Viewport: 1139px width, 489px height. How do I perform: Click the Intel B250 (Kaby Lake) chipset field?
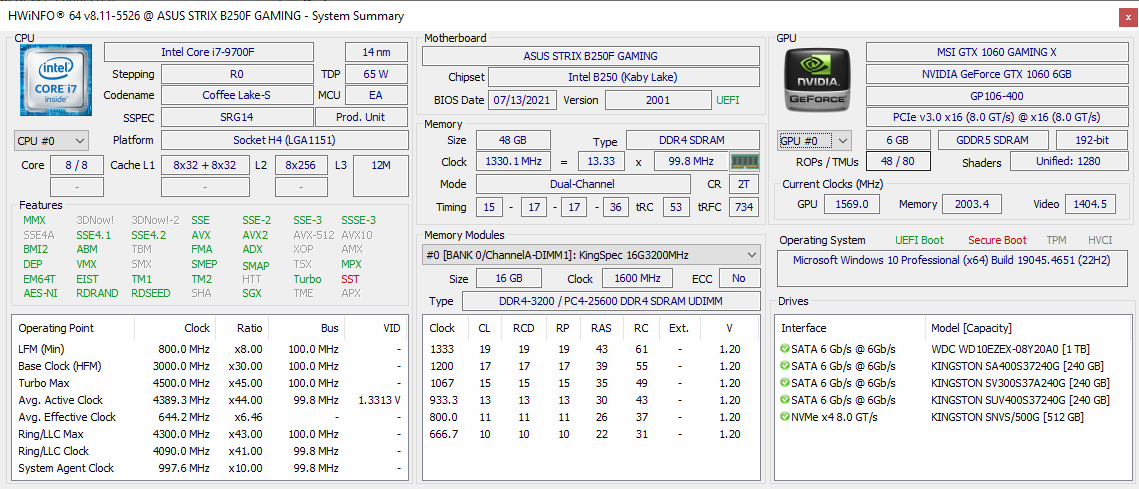point(624,77)
